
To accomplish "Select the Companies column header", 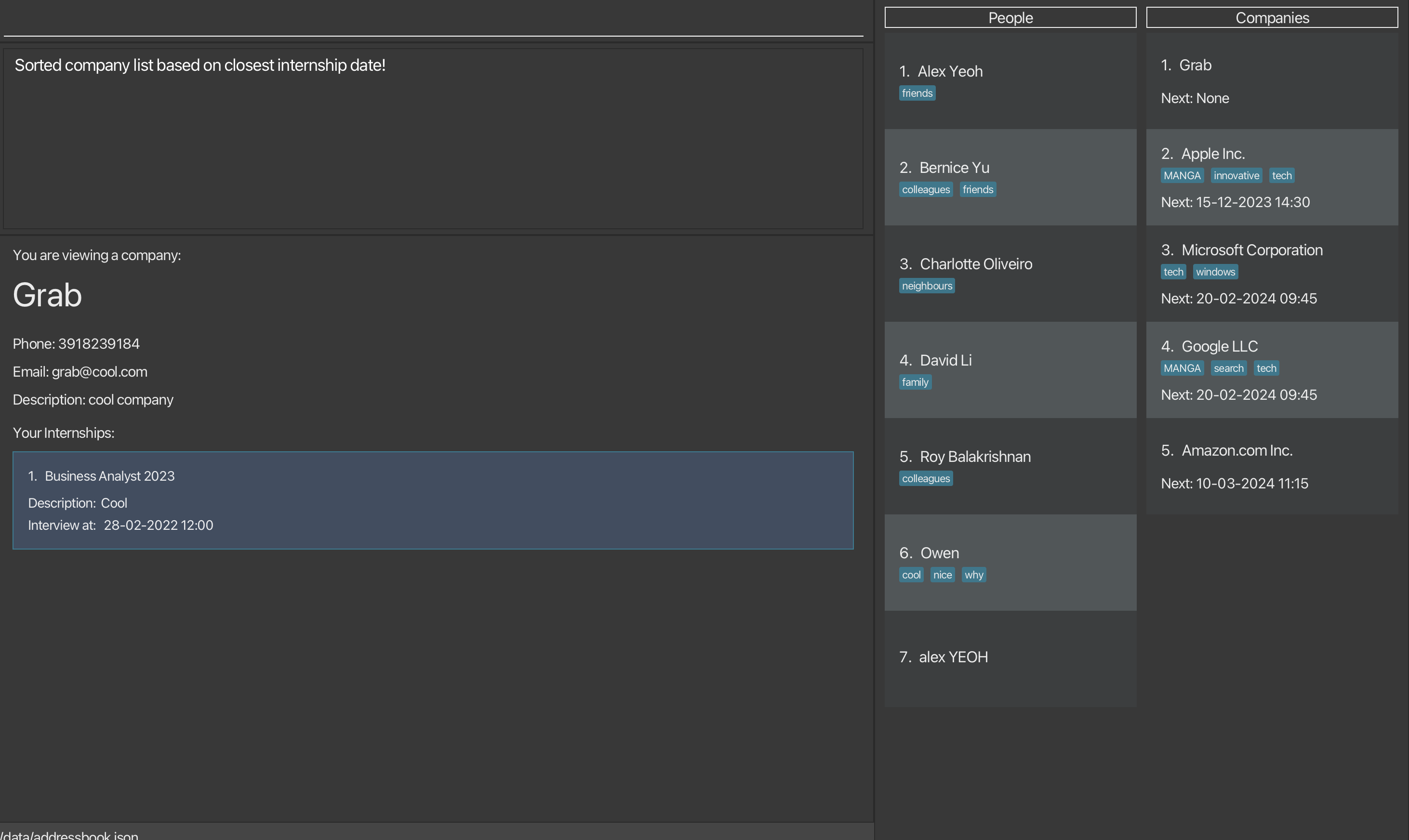I will pos(1271,17).
